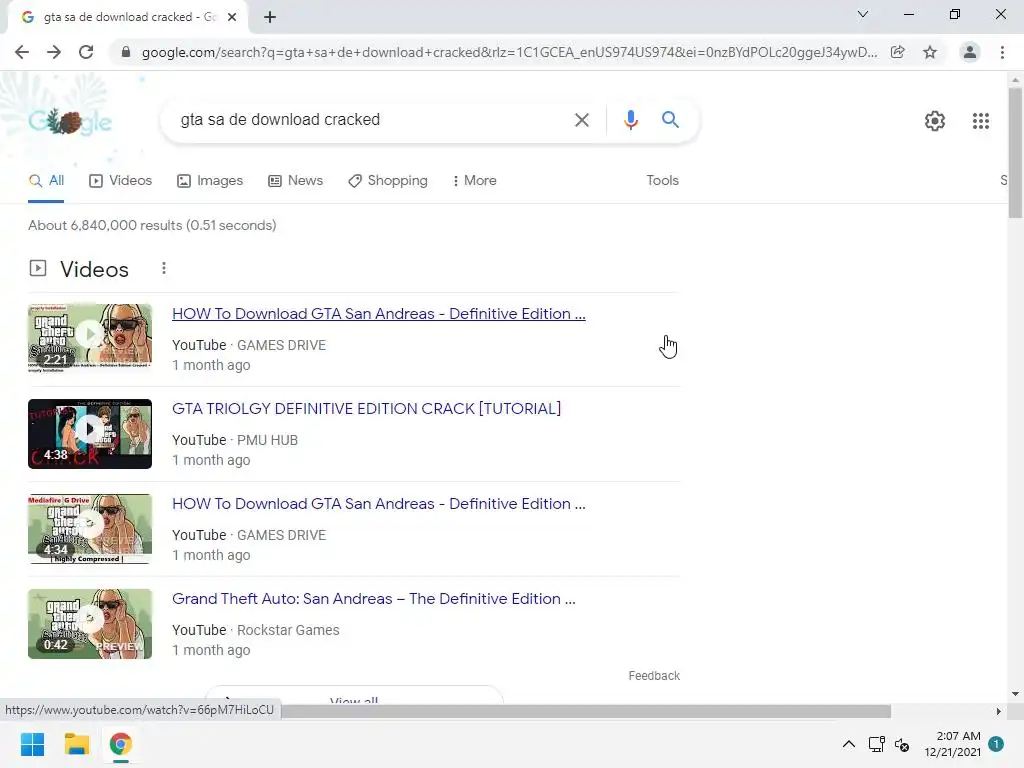Open Chrome profile avatar

click(x=970, y=52)
